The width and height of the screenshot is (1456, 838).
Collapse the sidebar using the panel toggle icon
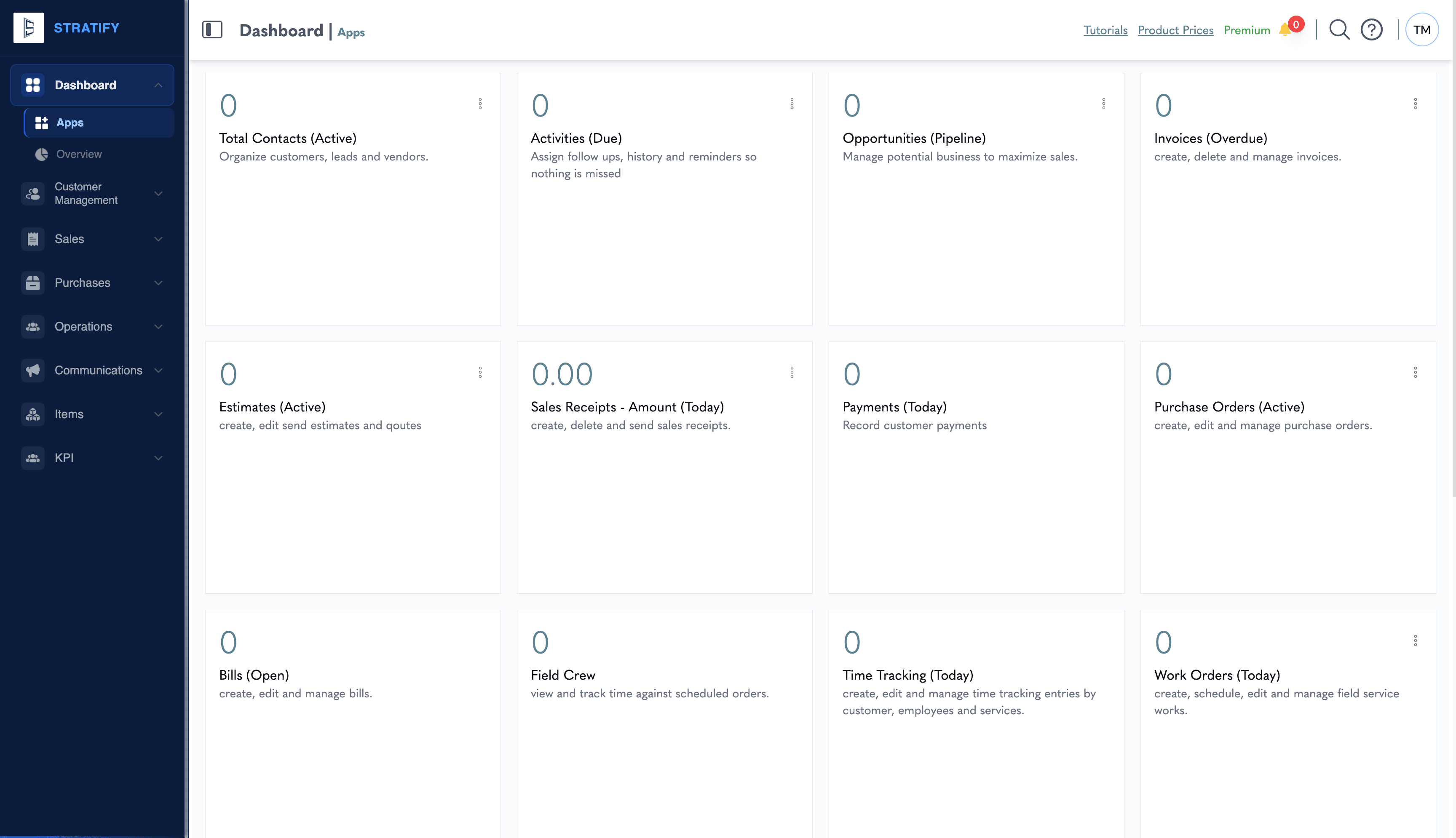click(x=213, y=30)
